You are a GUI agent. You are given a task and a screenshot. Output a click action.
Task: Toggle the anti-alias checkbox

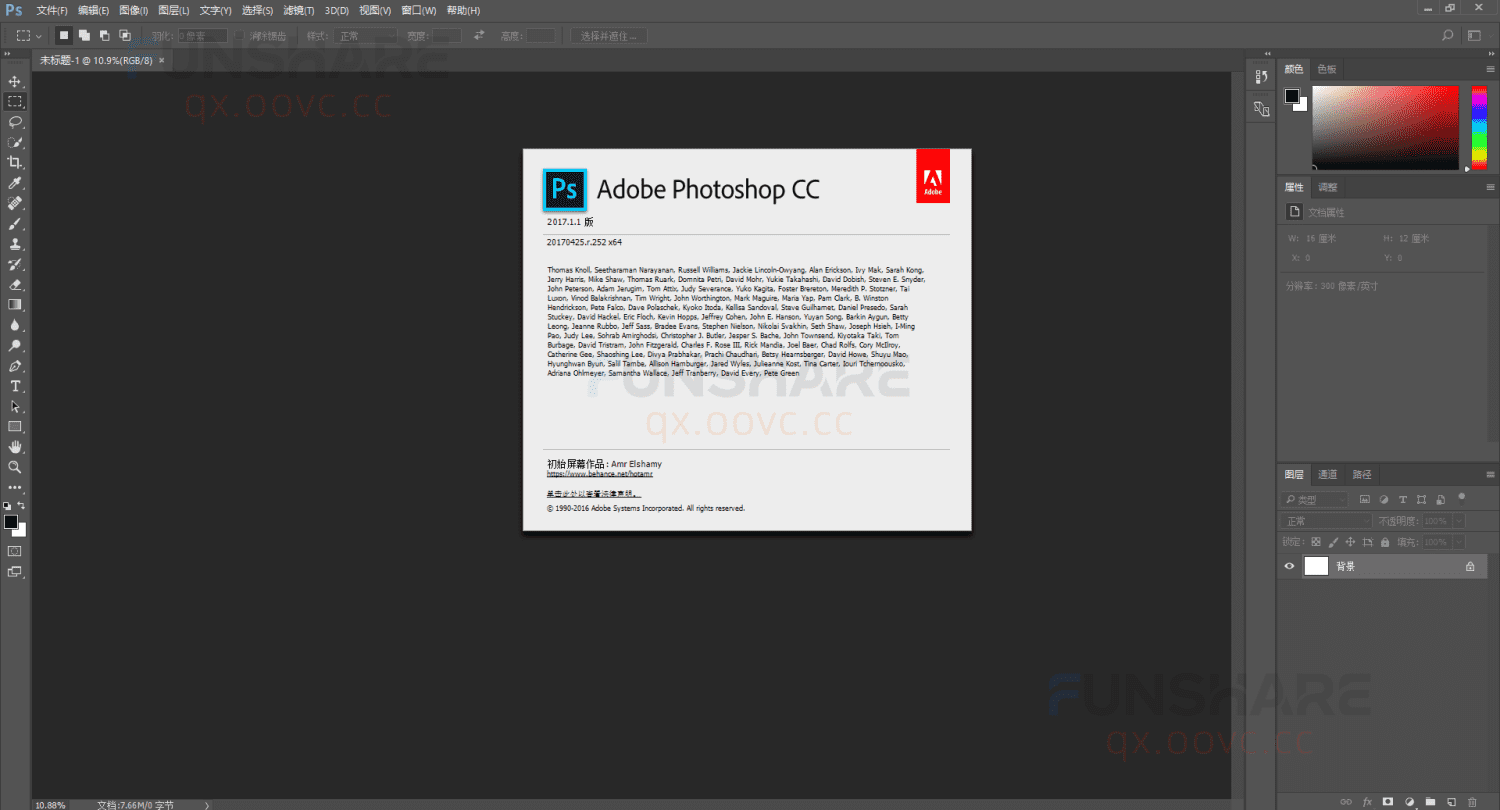click(240, 36)
